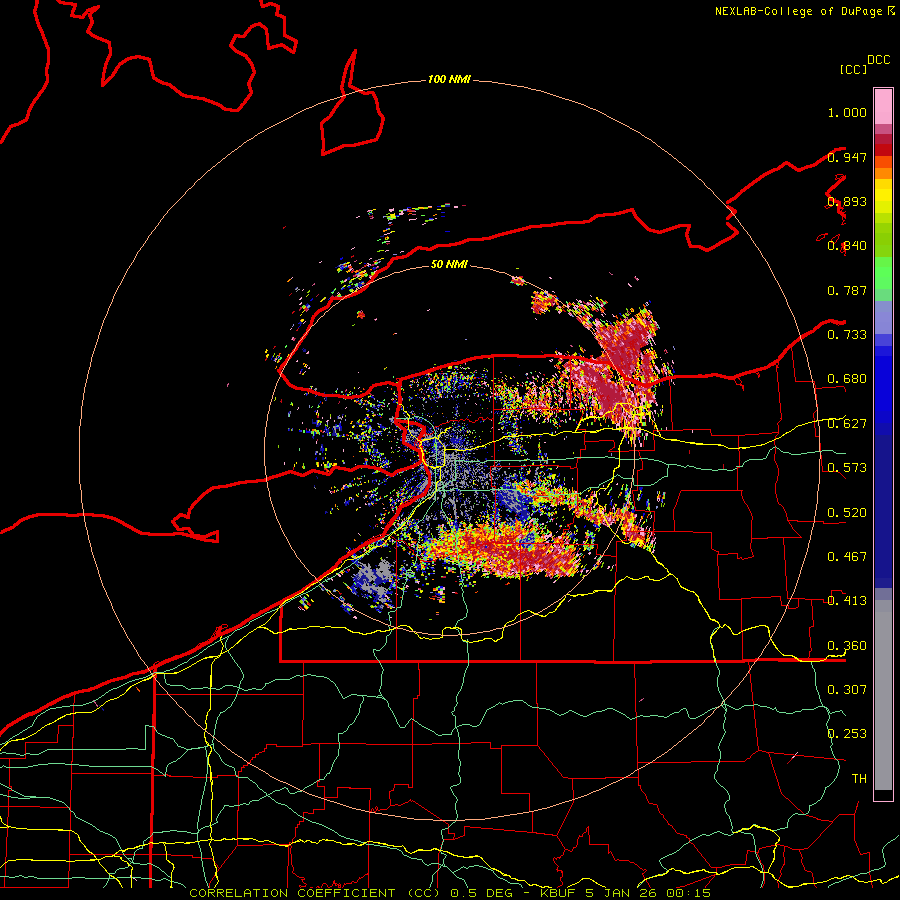
Task: Click the gray lower segment of color bar
Action: coord(883,695)
